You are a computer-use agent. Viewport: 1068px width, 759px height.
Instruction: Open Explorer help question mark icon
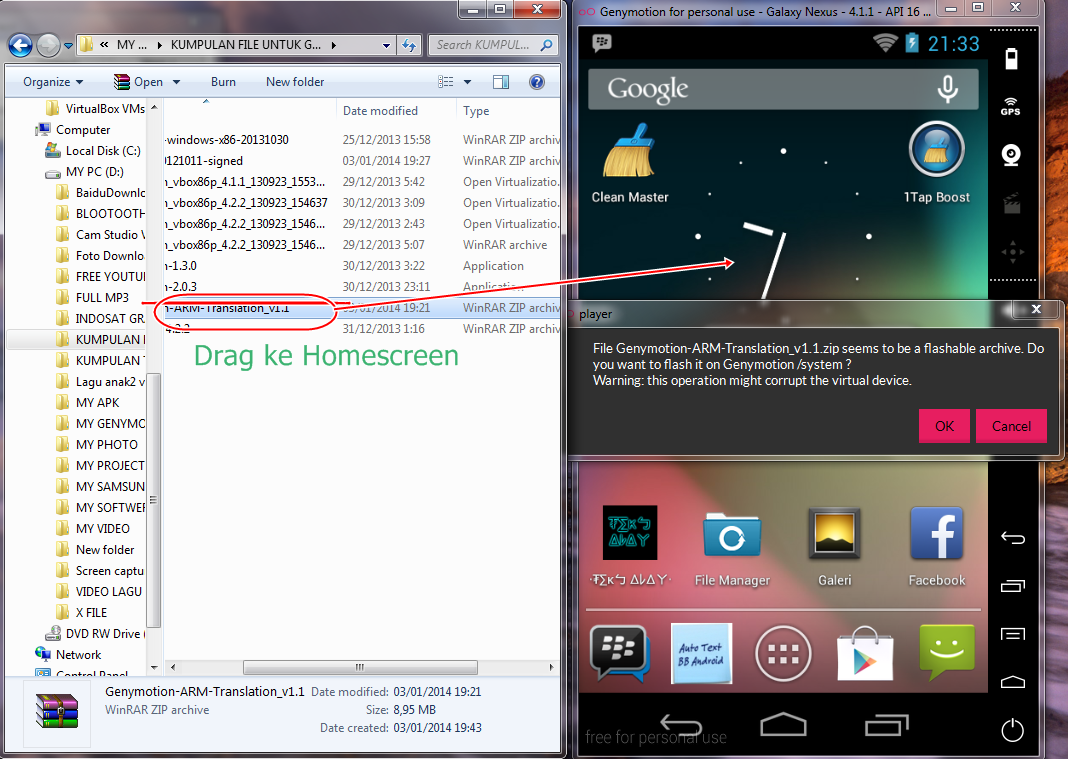click(537, 82)
